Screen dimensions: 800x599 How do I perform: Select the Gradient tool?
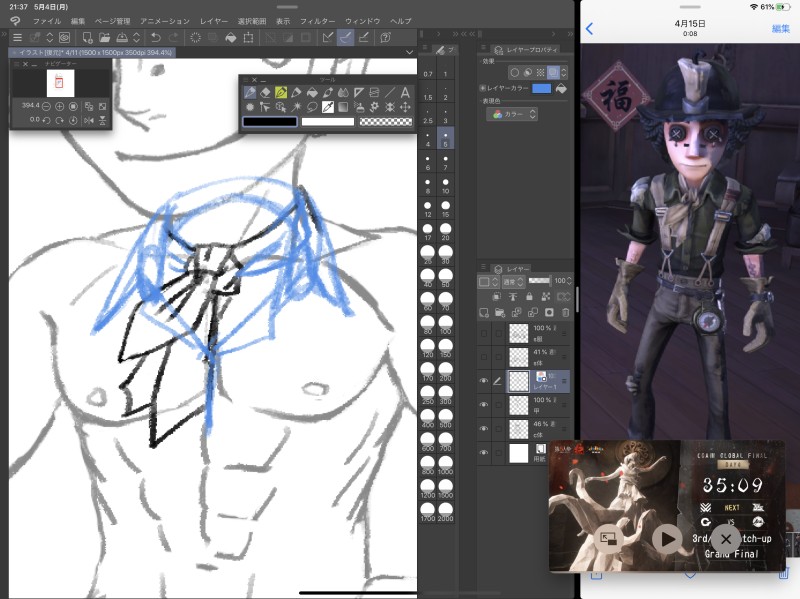click(x=343, y=107)
